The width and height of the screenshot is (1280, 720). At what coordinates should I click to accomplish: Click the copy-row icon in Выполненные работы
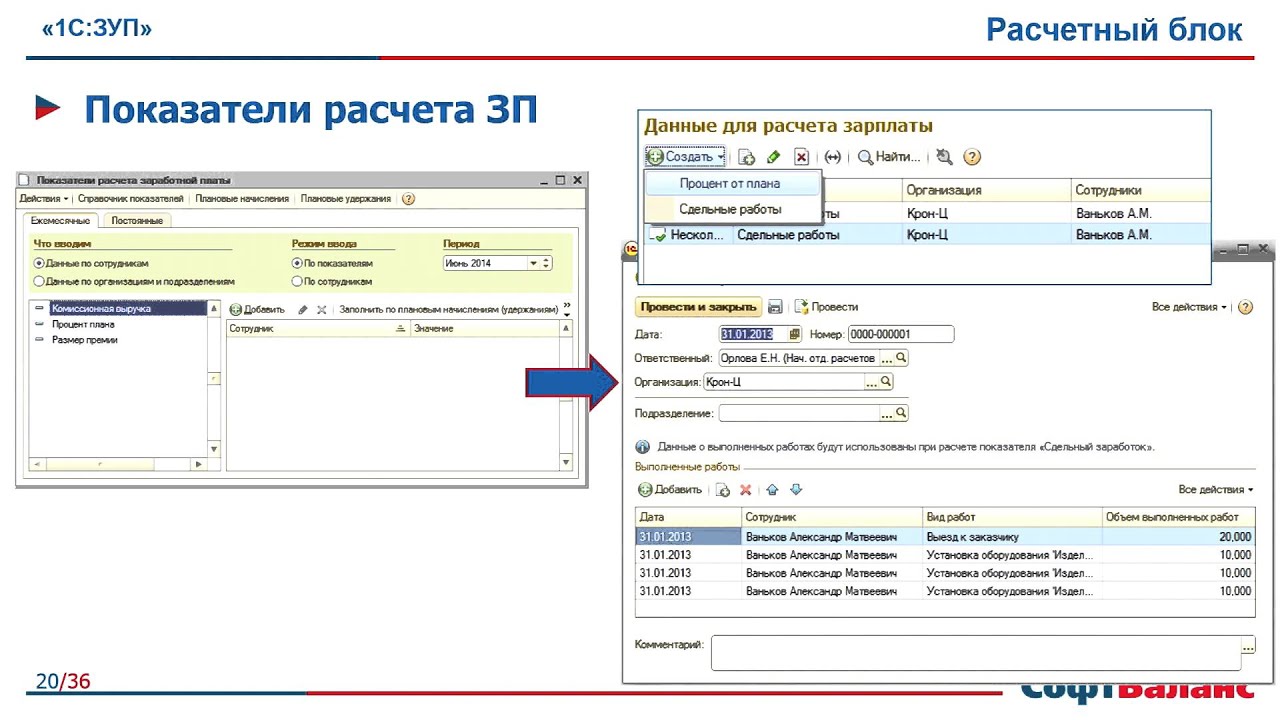click(723, 490)
